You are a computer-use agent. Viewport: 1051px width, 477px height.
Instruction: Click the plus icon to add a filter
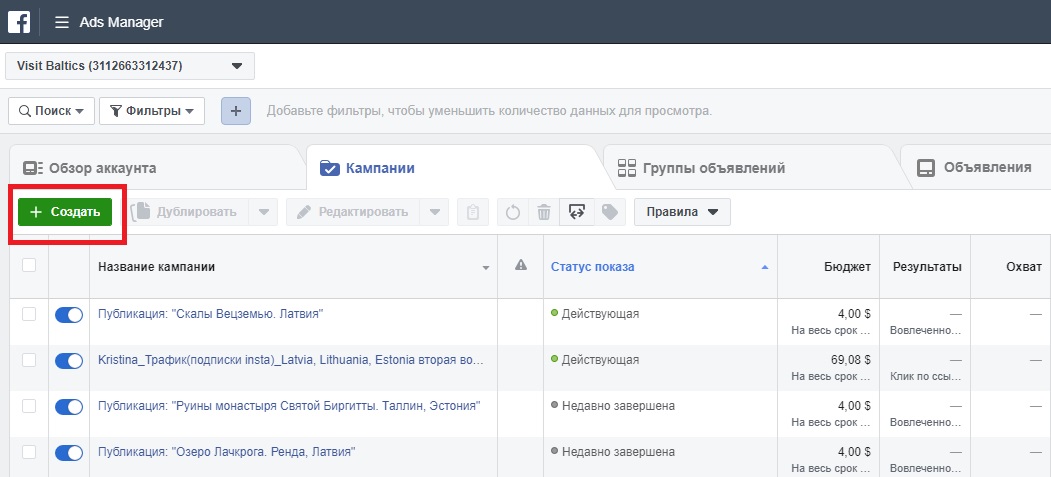pyautogui.click(x=235, y=110)
